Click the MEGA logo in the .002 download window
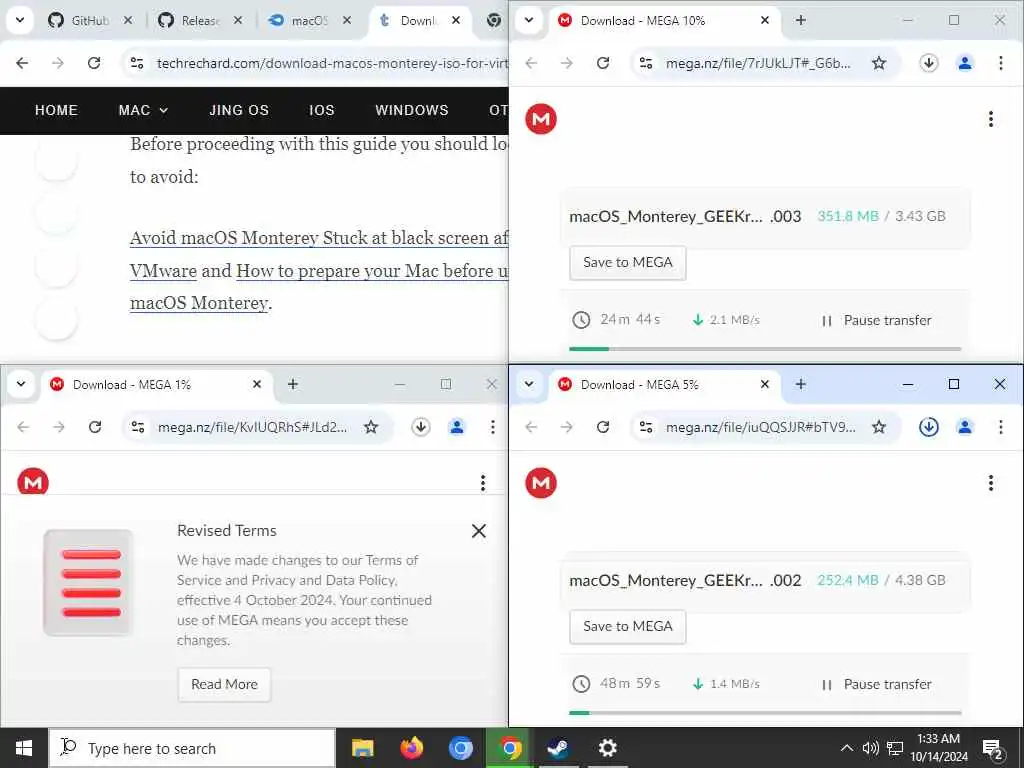Screen dimensions: 1024x768 pyautogui.click(x=541, y=483)
